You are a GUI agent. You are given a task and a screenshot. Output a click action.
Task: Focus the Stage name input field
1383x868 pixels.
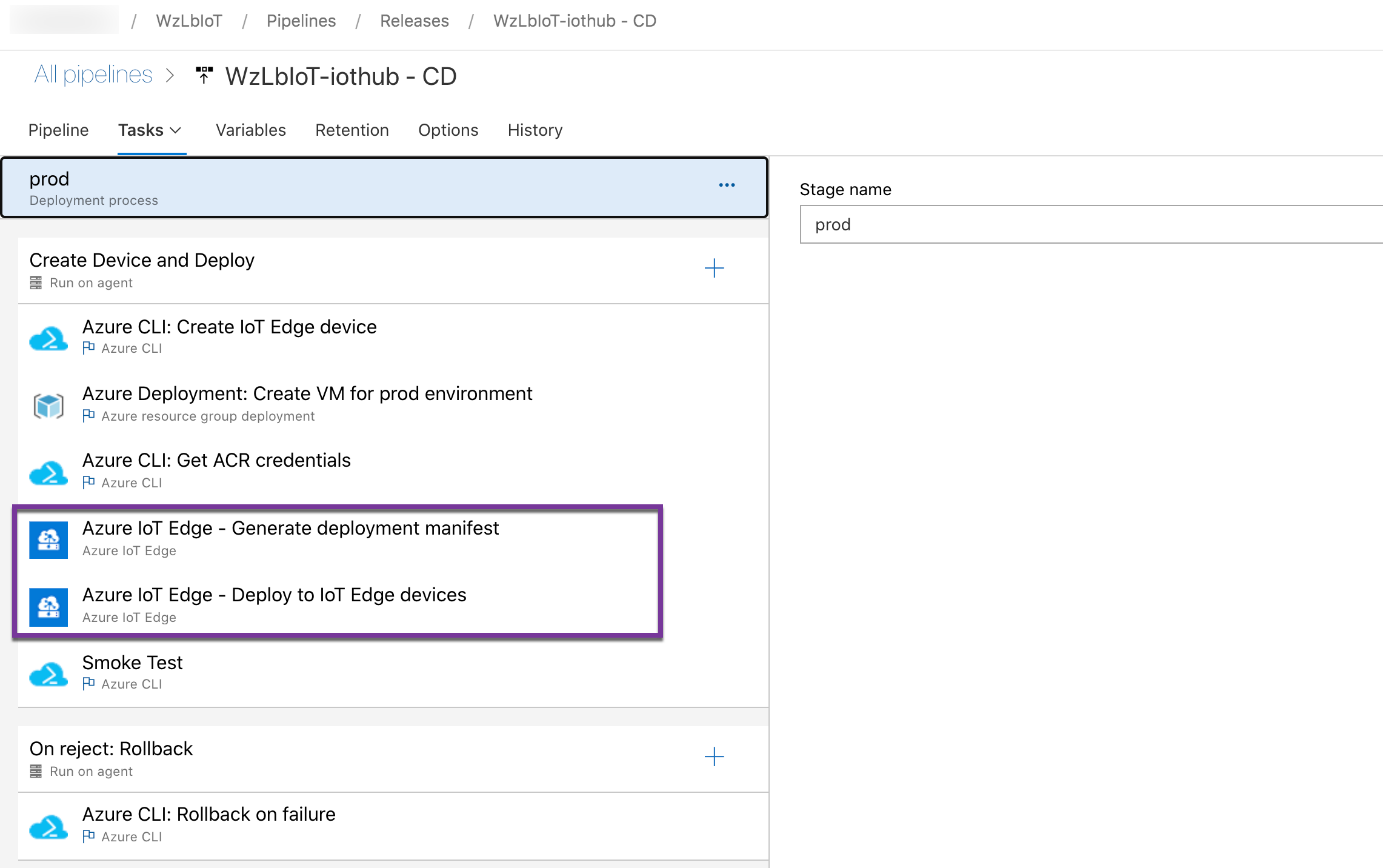coord(1091,225)
